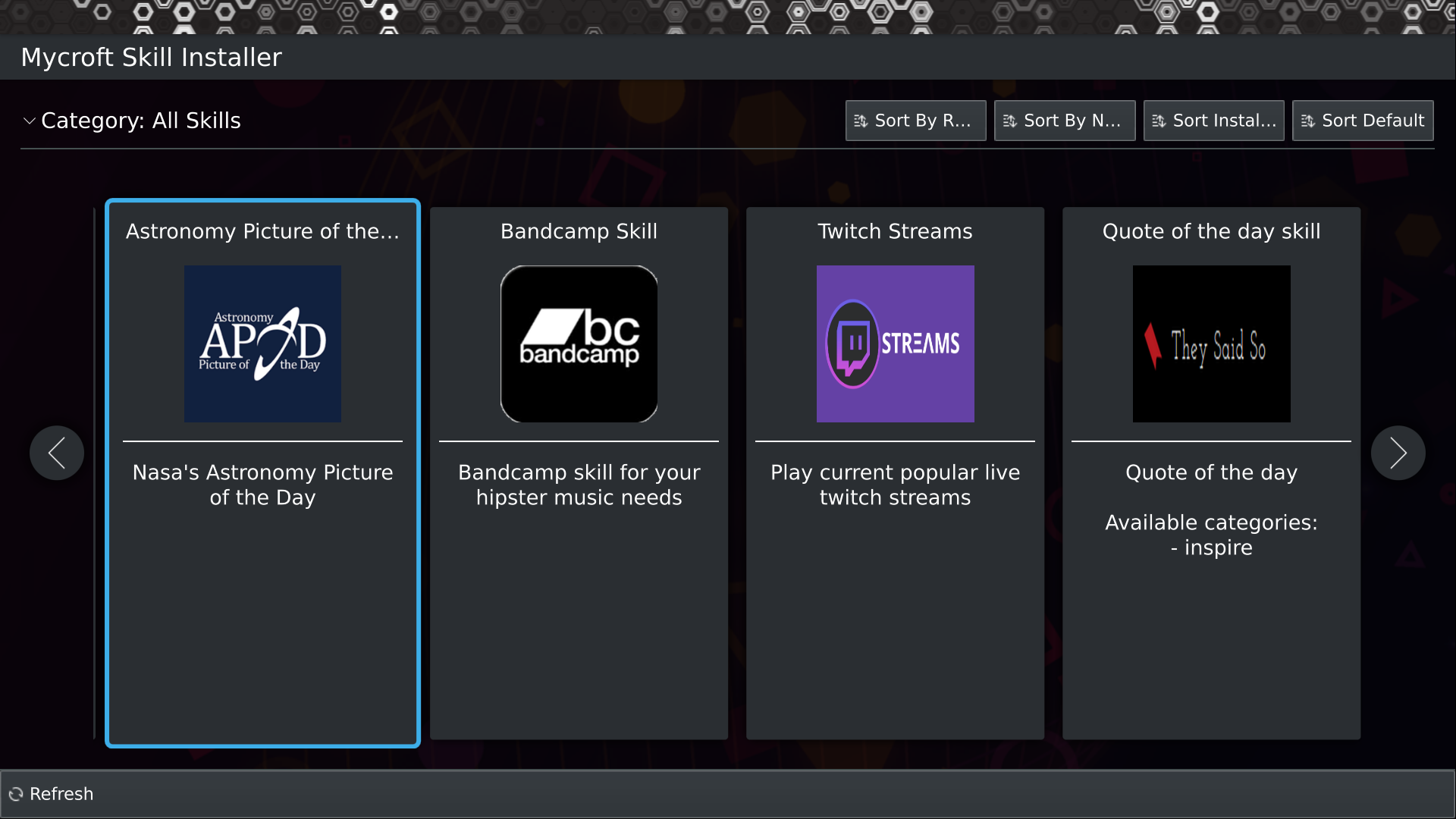Viewport: 1456px width, 819px height.
Task: Click "Available categories: - inspire" text
Action: 1211,535
